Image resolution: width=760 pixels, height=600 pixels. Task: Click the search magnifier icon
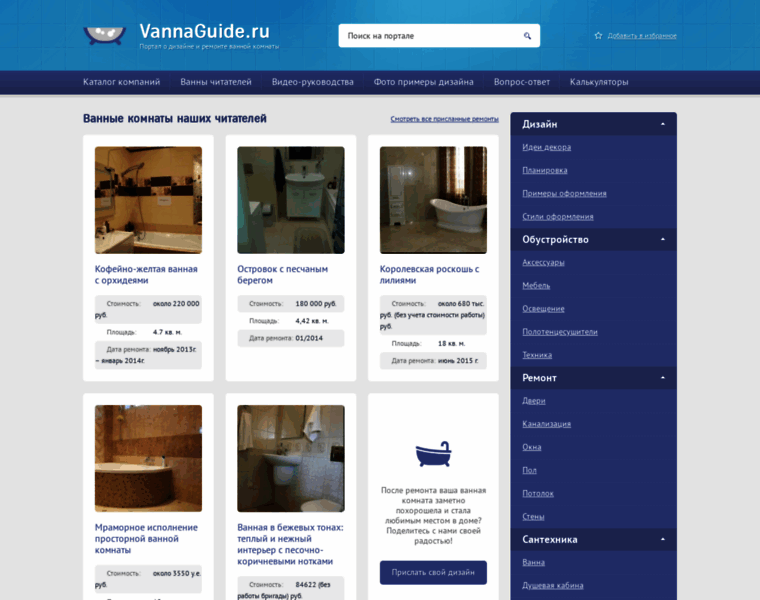click(527, 36)
